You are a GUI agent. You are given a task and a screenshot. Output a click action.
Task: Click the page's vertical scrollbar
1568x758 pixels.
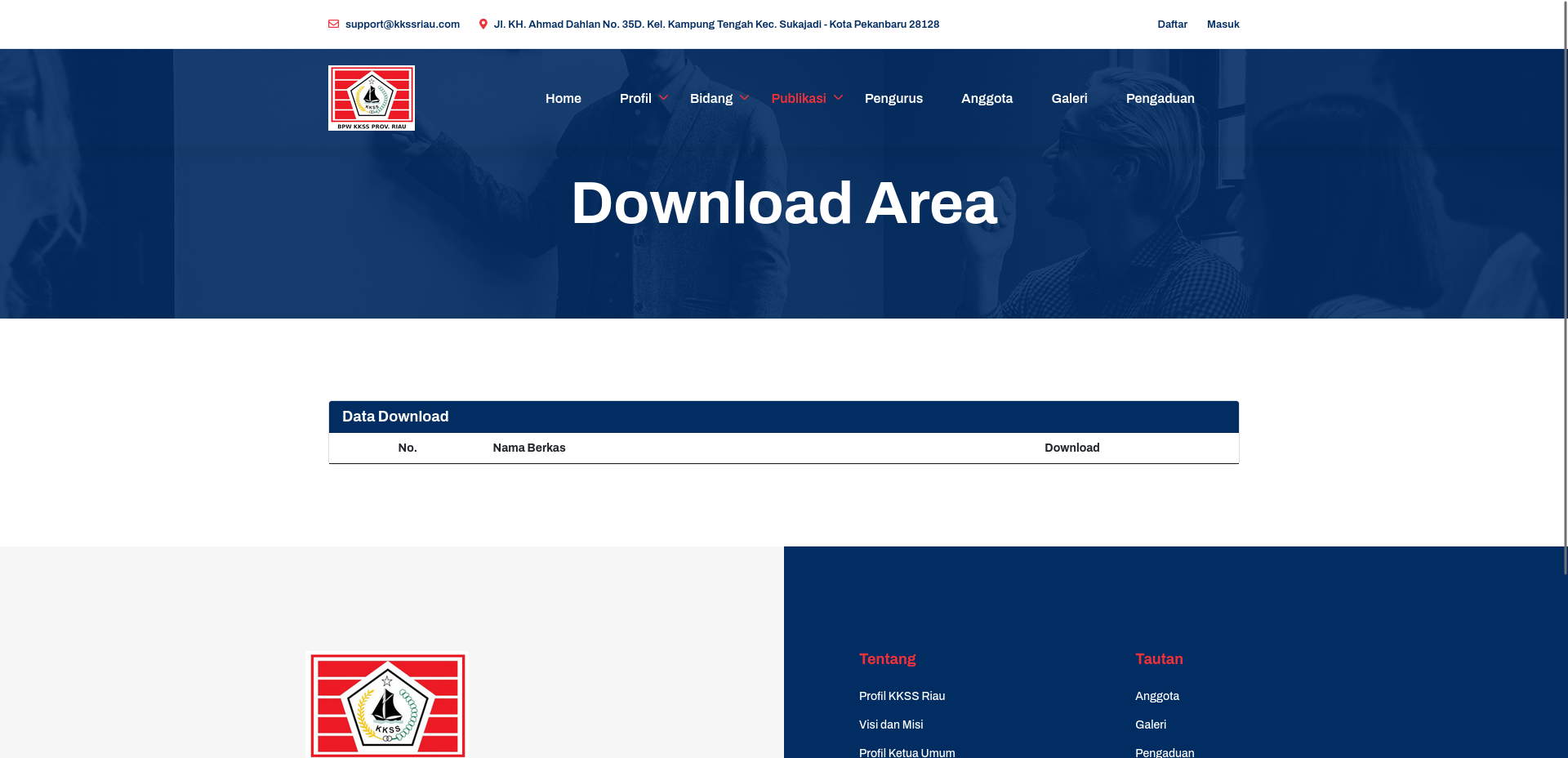[1564, 286]
